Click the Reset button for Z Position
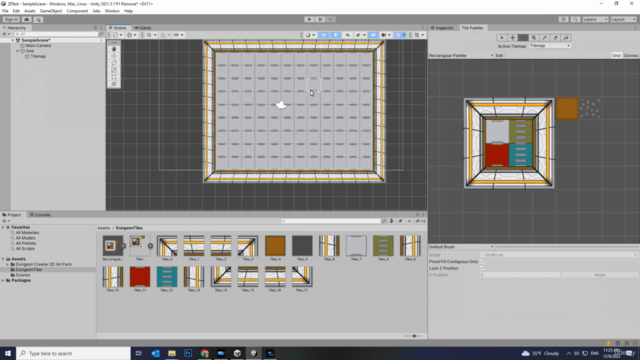 [600, 275]
